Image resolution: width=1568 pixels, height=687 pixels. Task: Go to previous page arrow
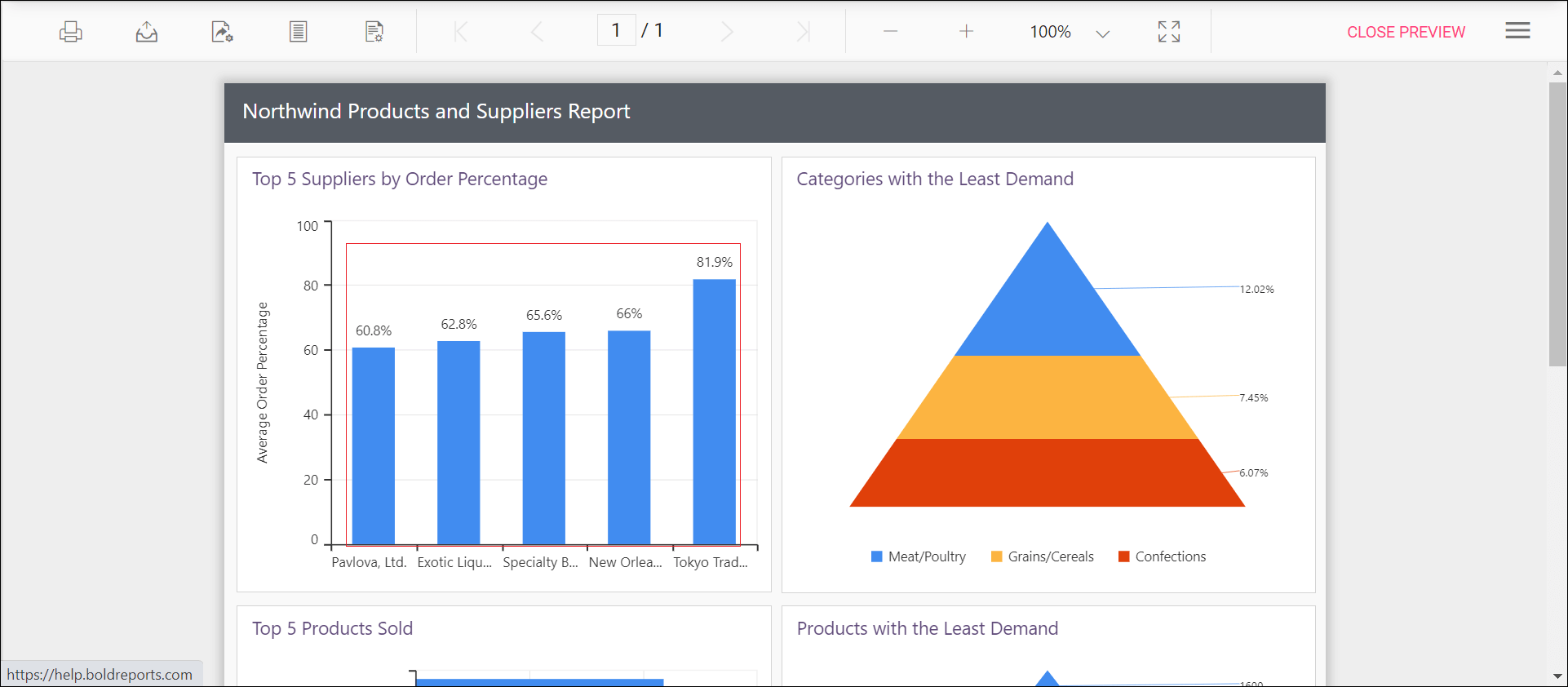pos(537,32)
